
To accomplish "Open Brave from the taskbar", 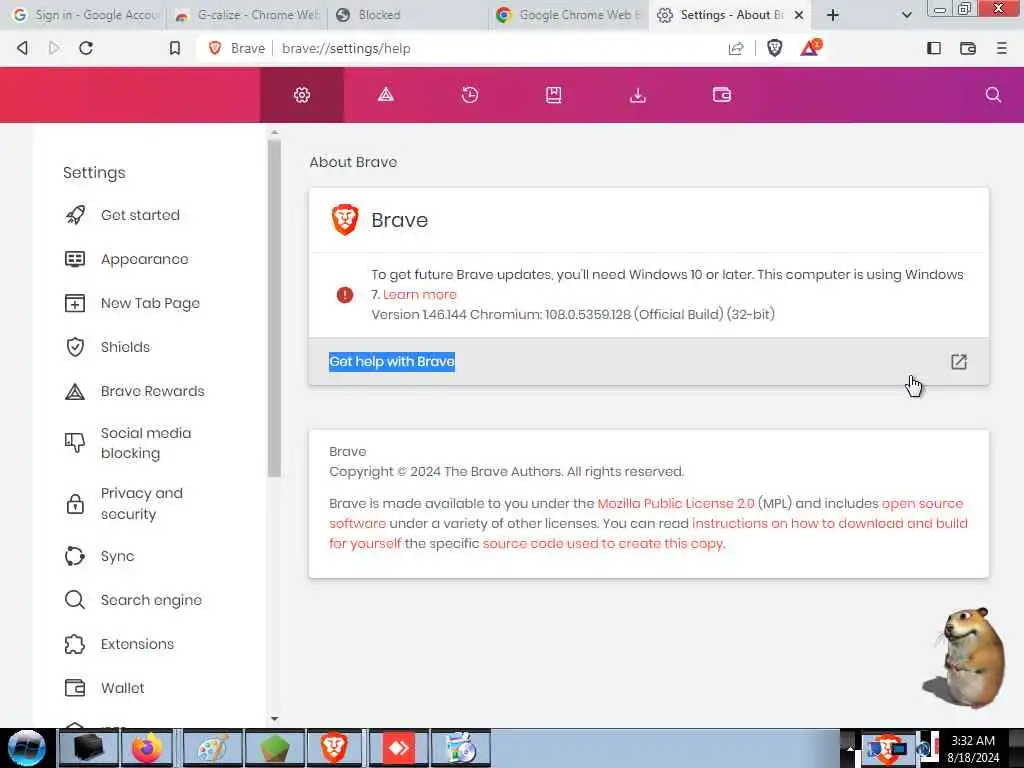I will click(334, 748).
